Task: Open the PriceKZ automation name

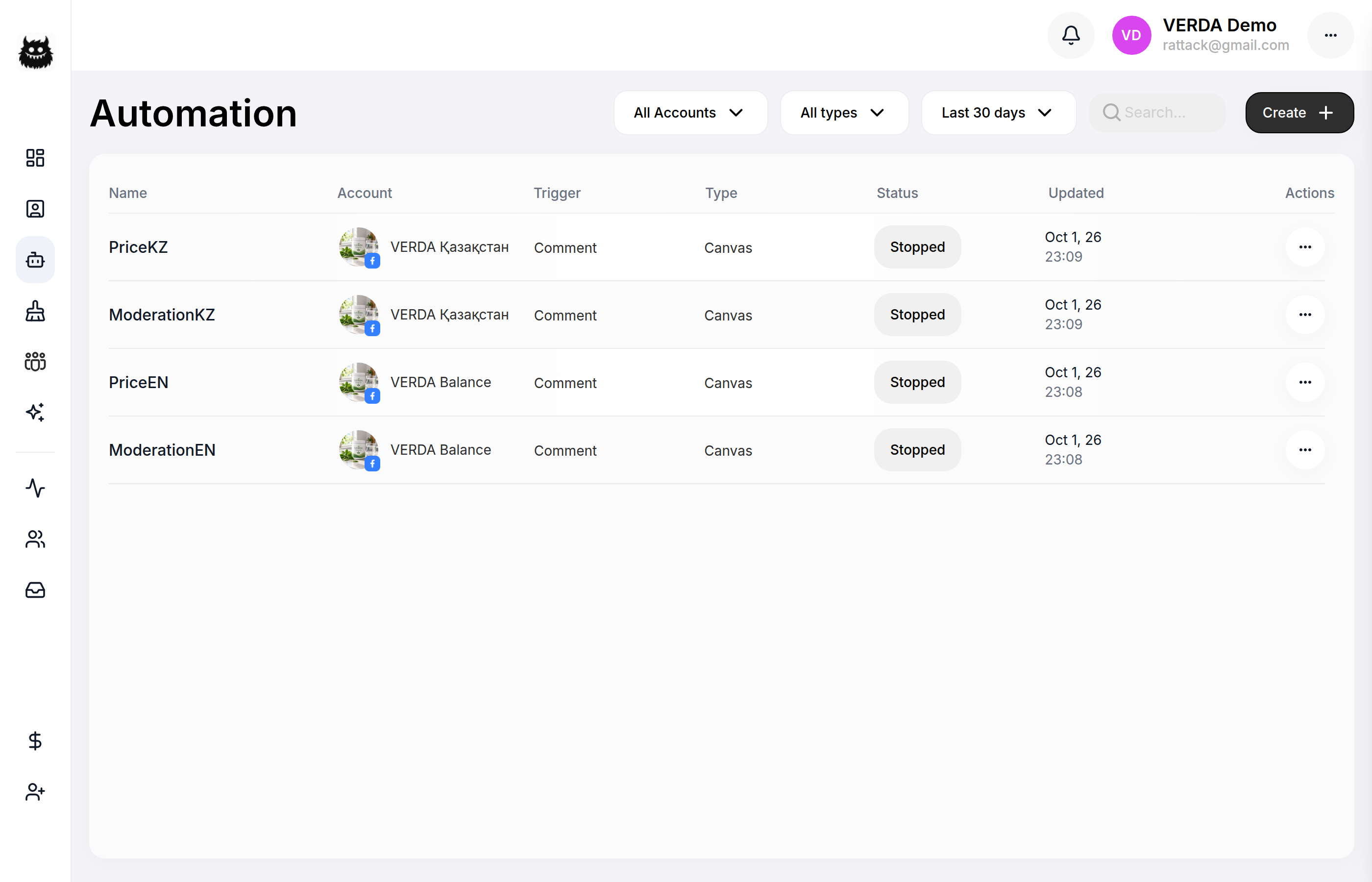Action: (x=138, y=247)
